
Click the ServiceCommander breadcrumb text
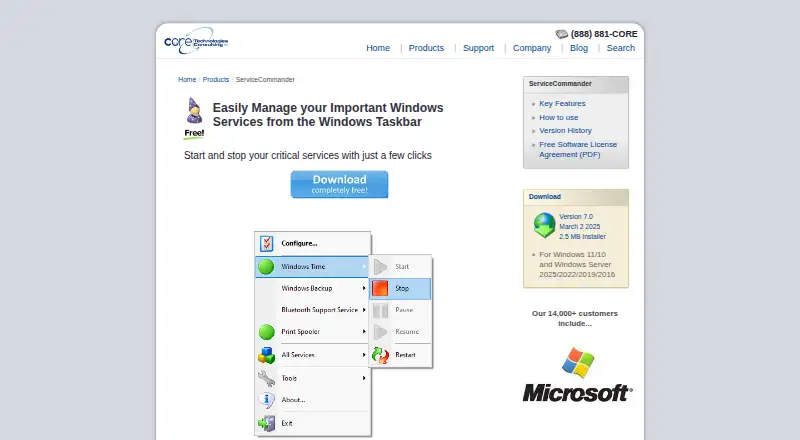tap(265, 80)
